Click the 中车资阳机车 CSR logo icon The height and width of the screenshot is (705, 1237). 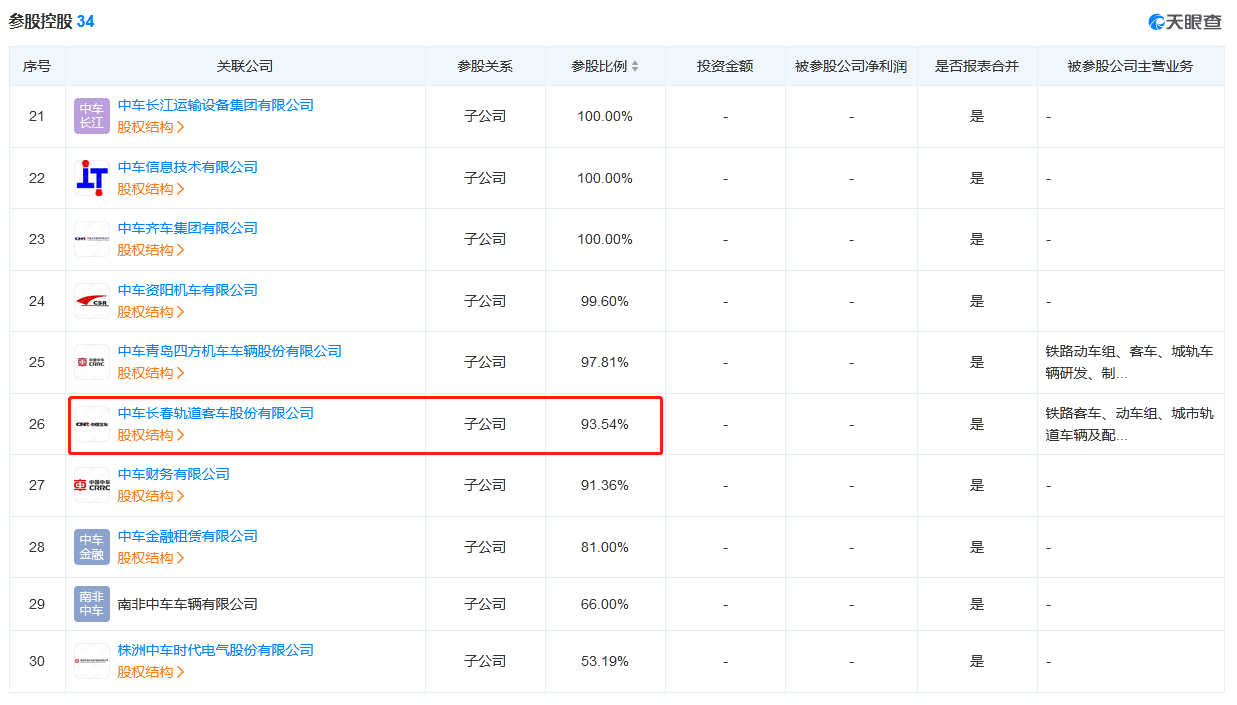pos(92,301)
